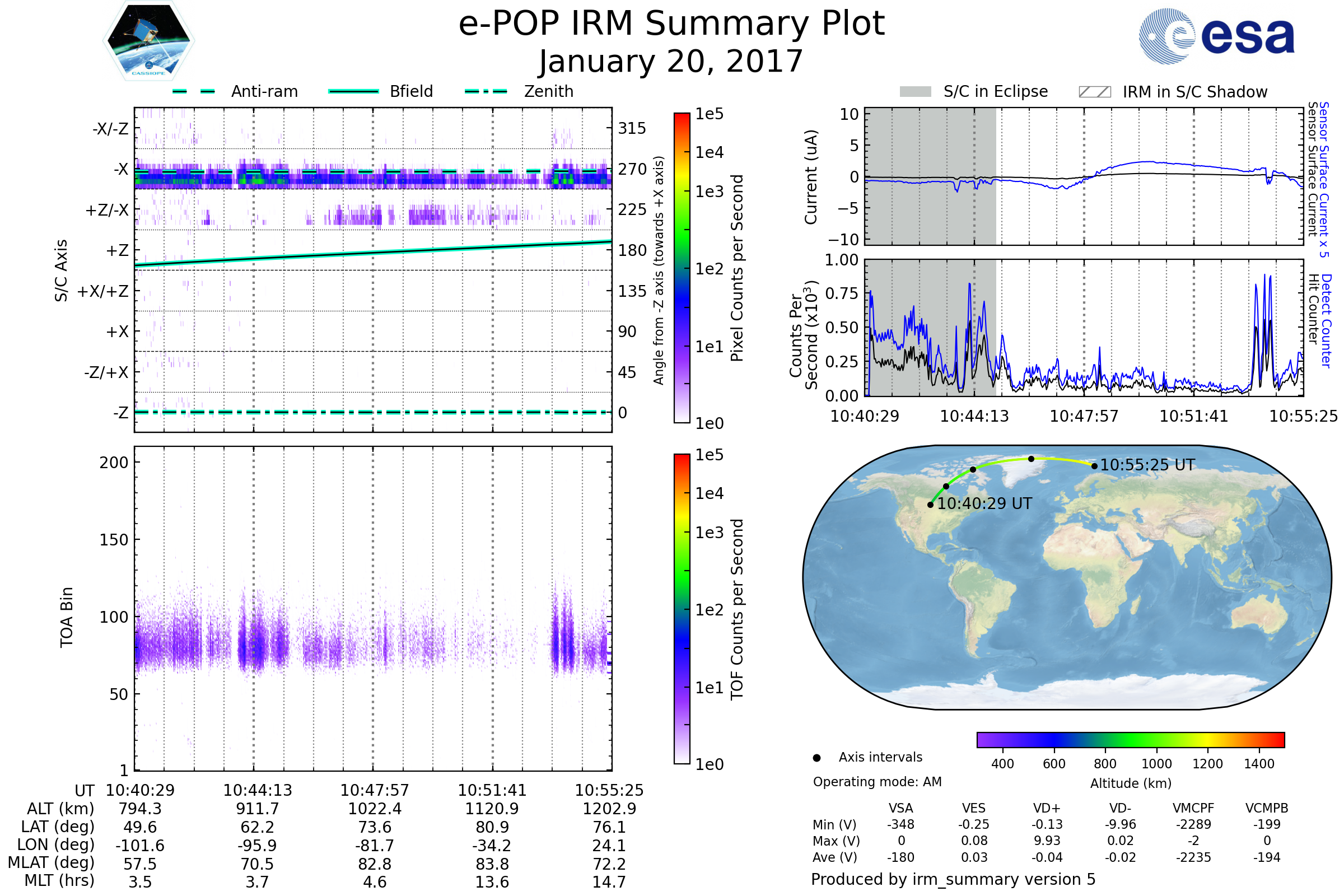Click the CASSIOPE mission hexagon logo
This screenshot has height=896, width=1344.
pos(148,41)
